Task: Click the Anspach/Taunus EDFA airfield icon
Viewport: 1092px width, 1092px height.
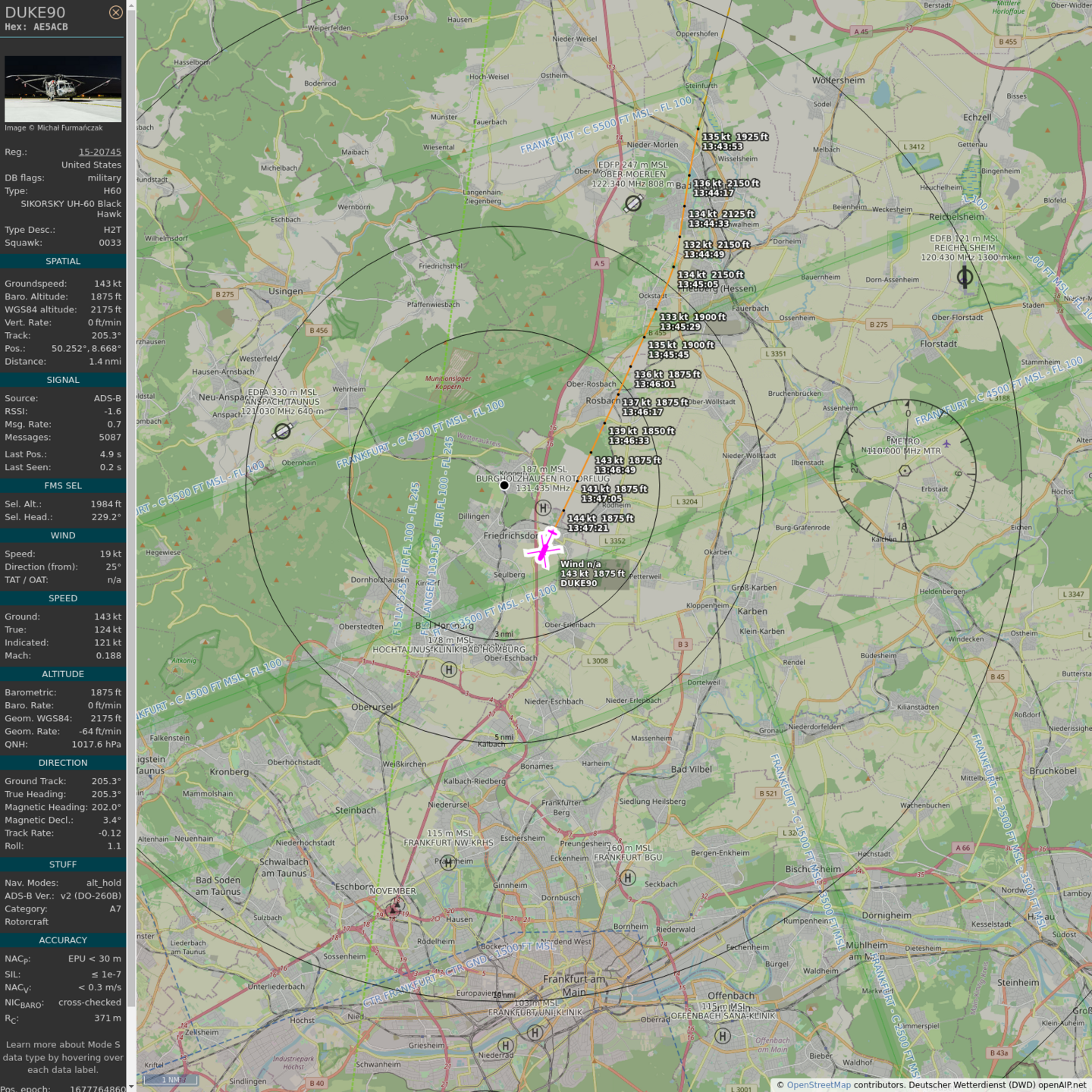Action: 282,431
